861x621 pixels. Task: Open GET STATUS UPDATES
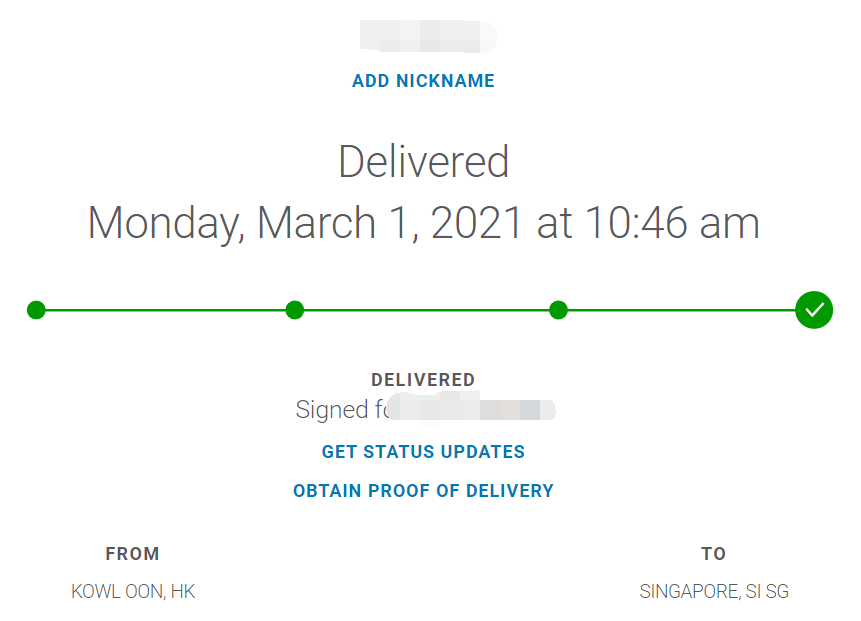(x=423, y=451)
